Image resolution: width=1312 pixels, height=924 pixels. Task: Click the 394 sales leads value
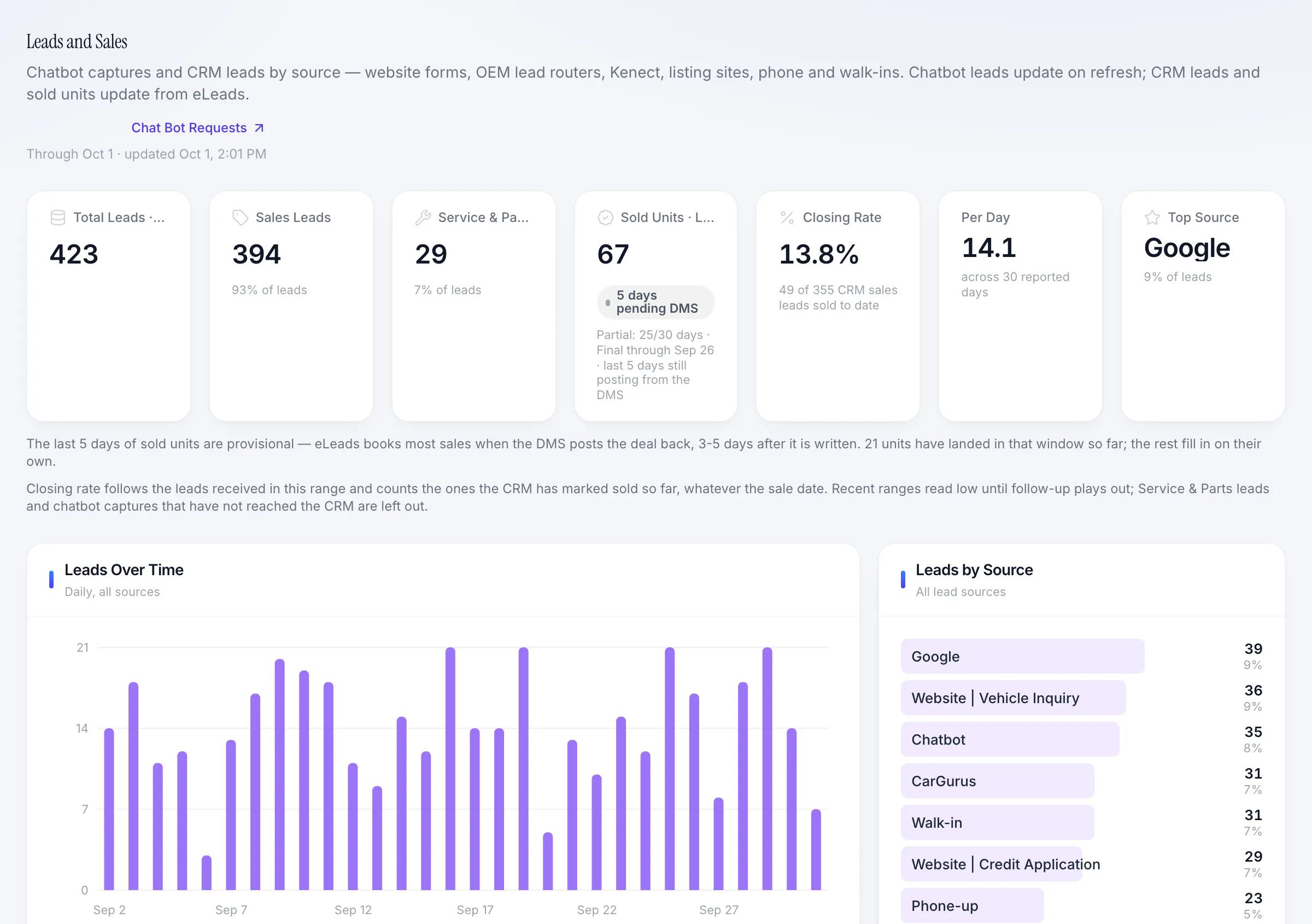click(256, 254)
